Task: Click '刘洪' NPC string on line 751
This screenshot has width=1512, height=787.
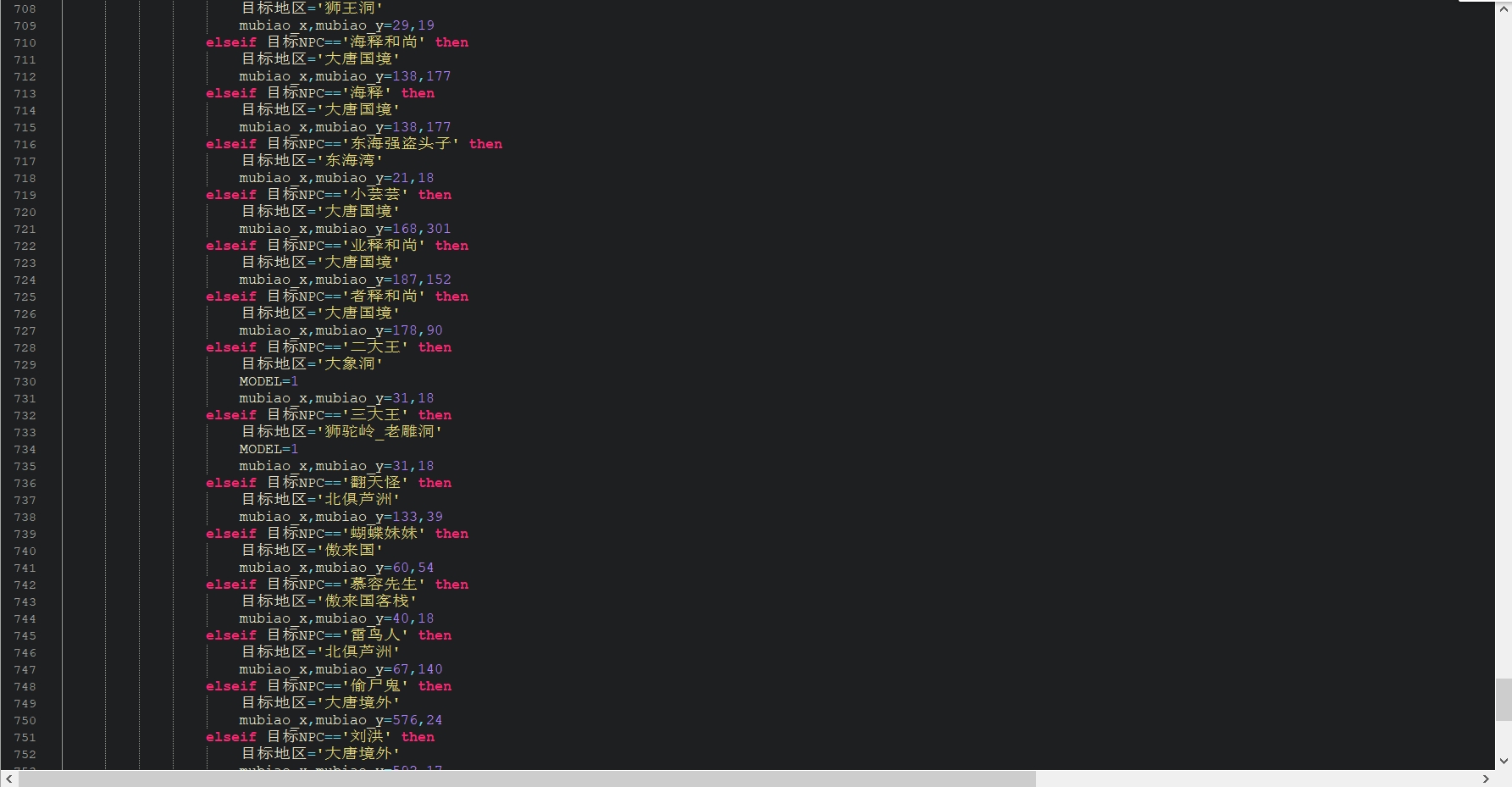Action: (367, 737)
